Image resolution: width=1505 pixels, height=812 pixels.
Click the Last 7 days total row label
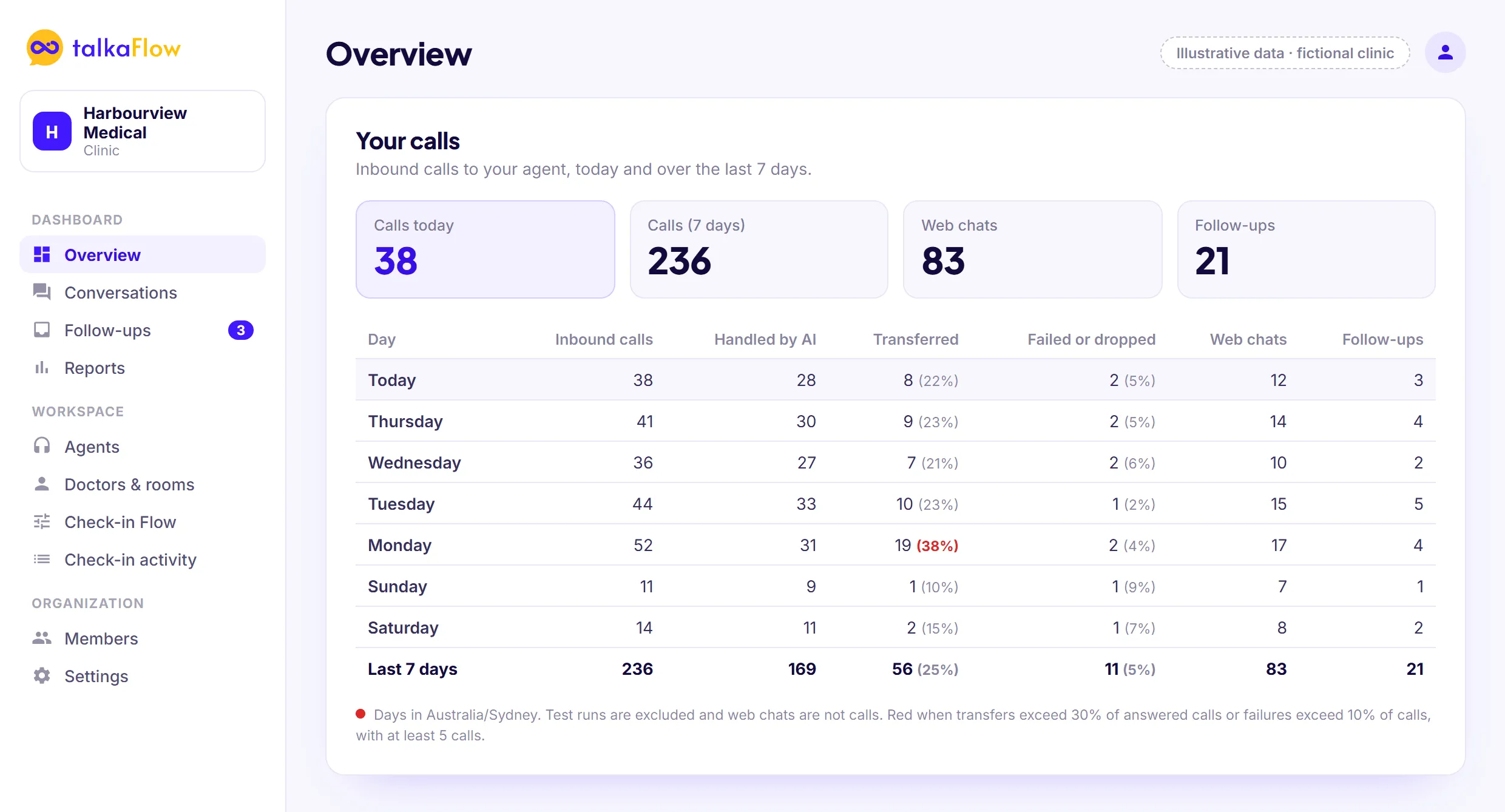(x=413, y=669)
